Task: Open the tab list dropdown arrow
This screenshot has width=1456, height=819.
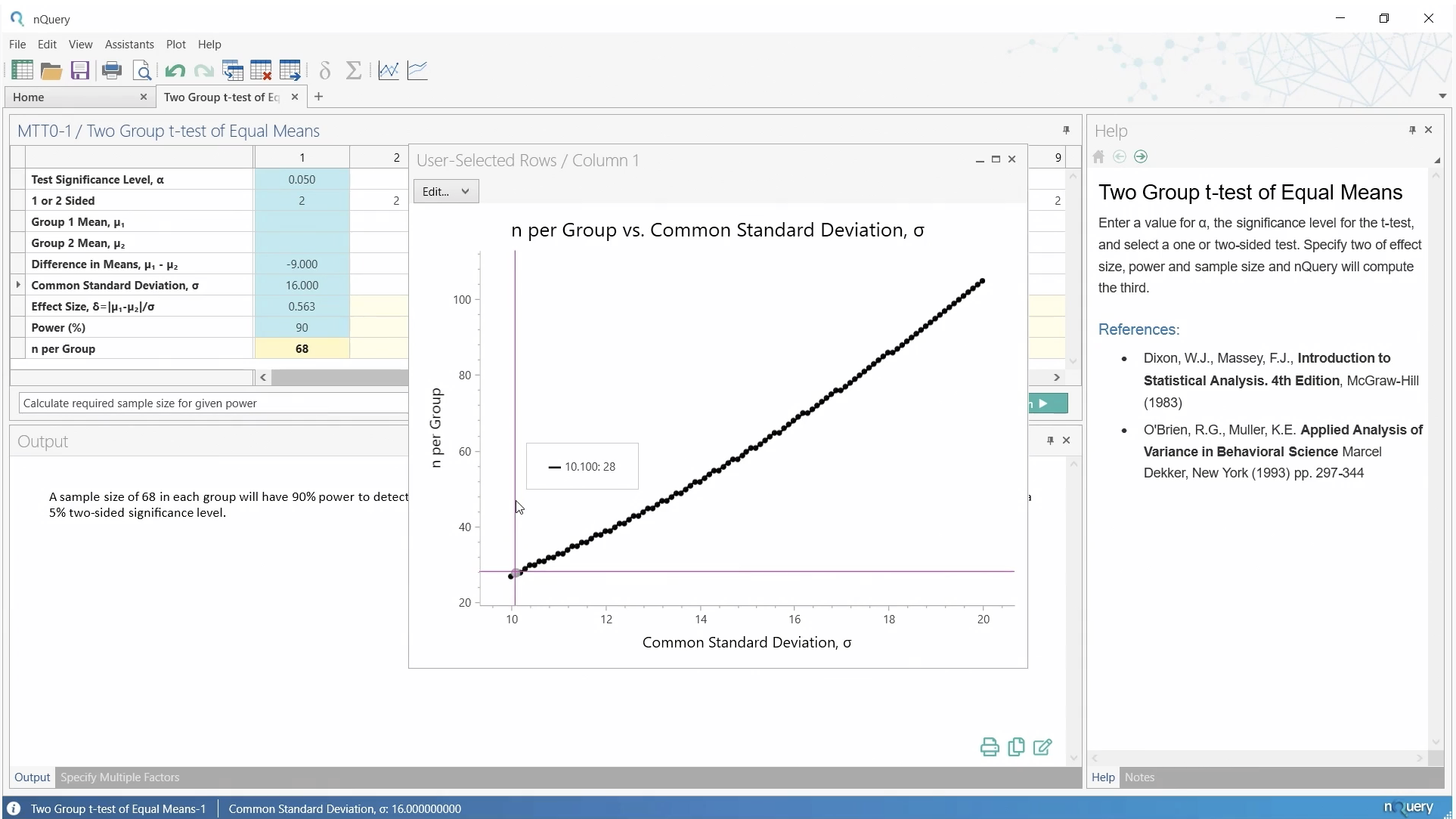Action: pyautogui.click(x=1442, y=96)
